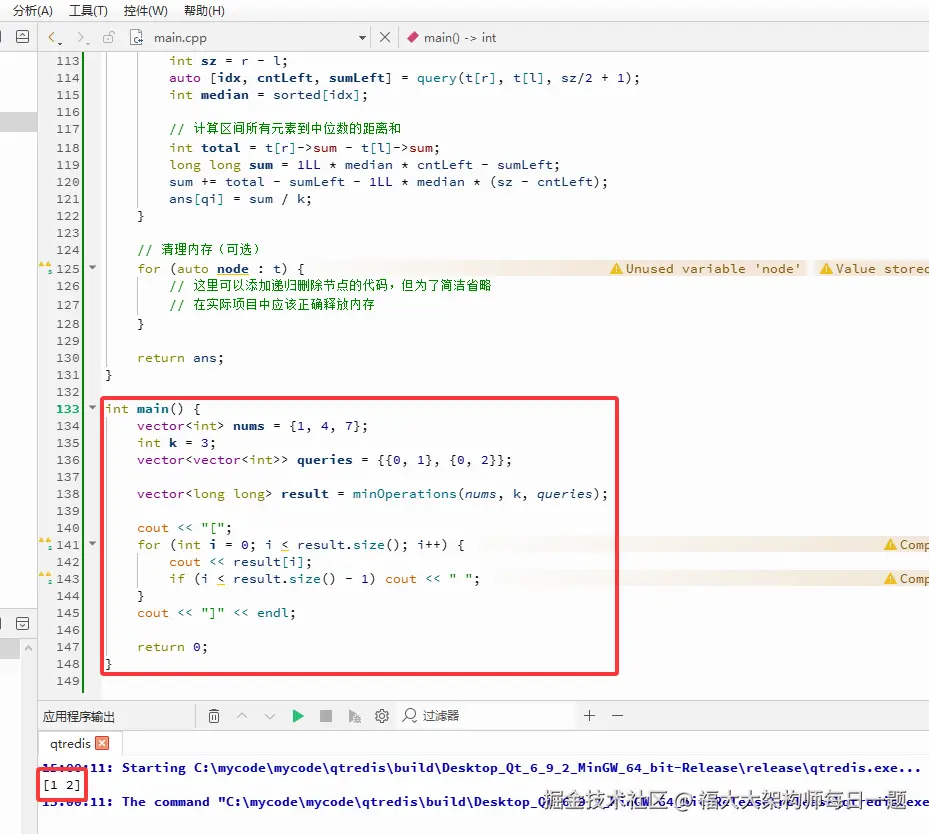Increase output font with plus button

pos(590,716)
